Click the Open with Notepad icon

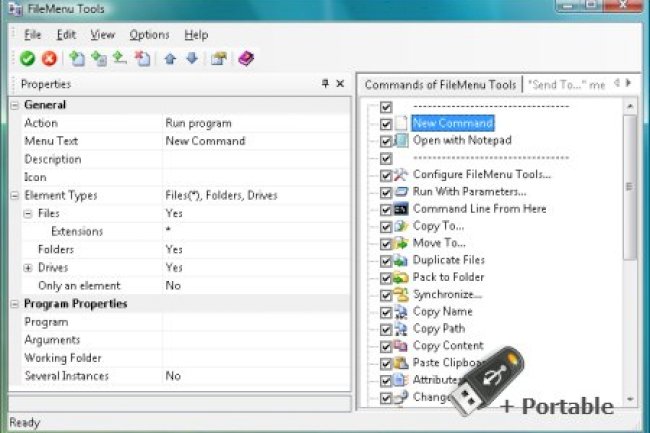(401, 140)
